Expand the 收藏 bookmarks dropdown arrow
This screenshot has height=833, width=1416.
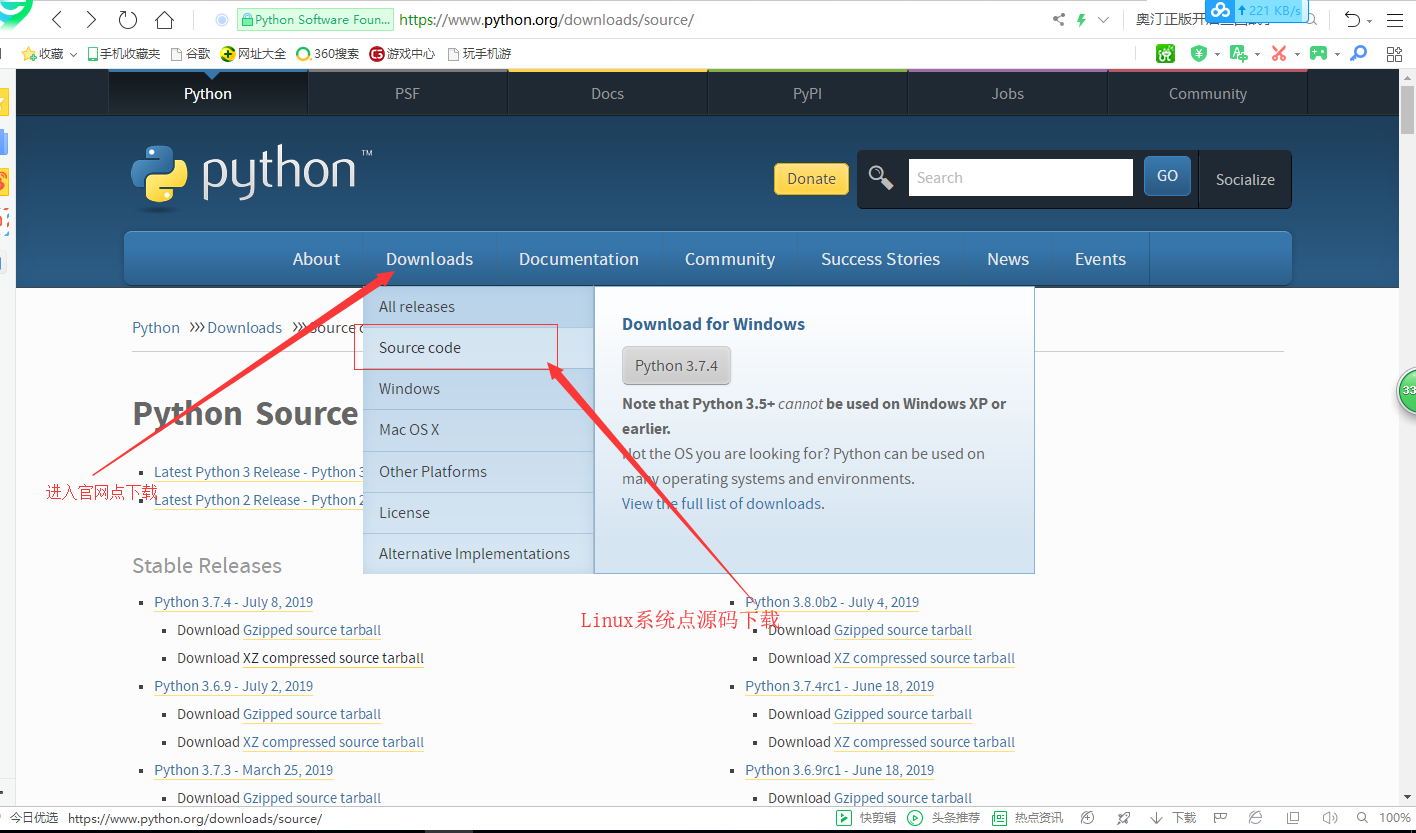(x=73, y=55)
